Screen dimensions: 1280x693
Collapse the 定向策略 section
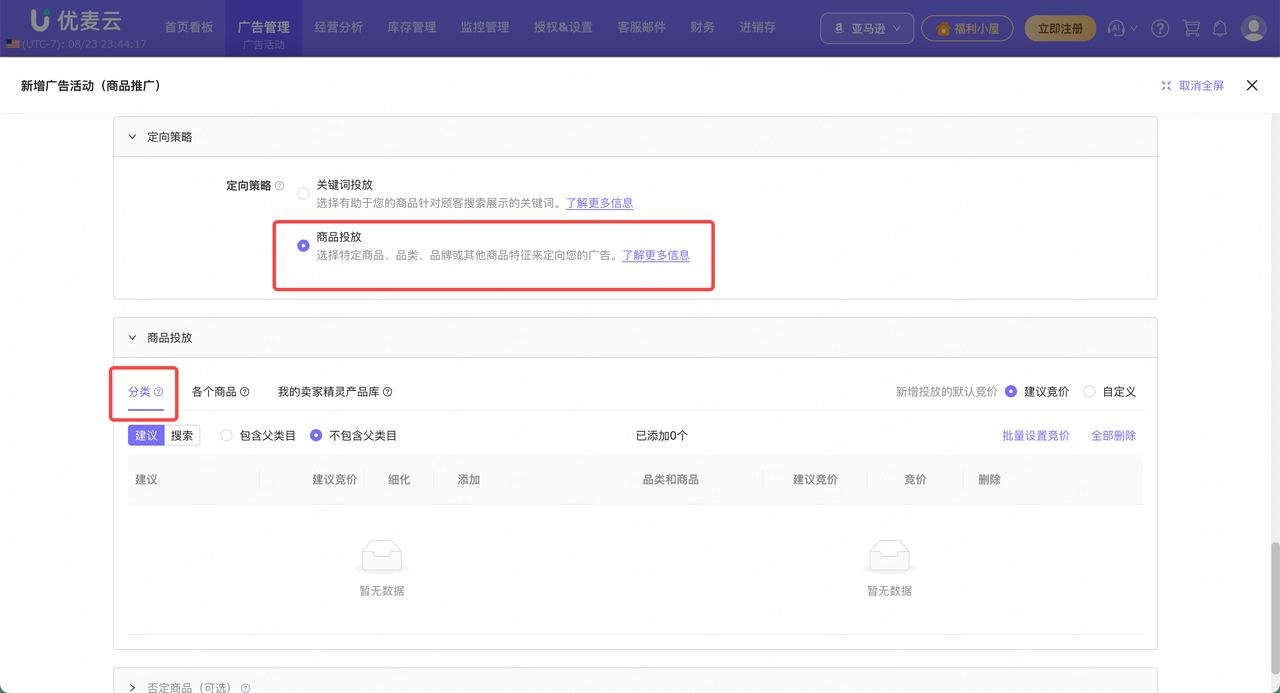132,137
